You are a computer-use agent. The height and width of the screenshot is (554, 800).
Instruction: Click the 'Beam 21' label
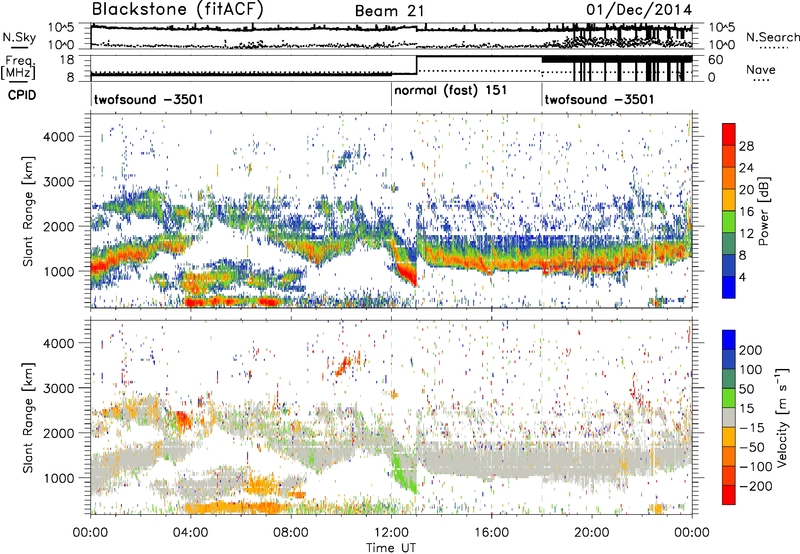tap(389, 11)
